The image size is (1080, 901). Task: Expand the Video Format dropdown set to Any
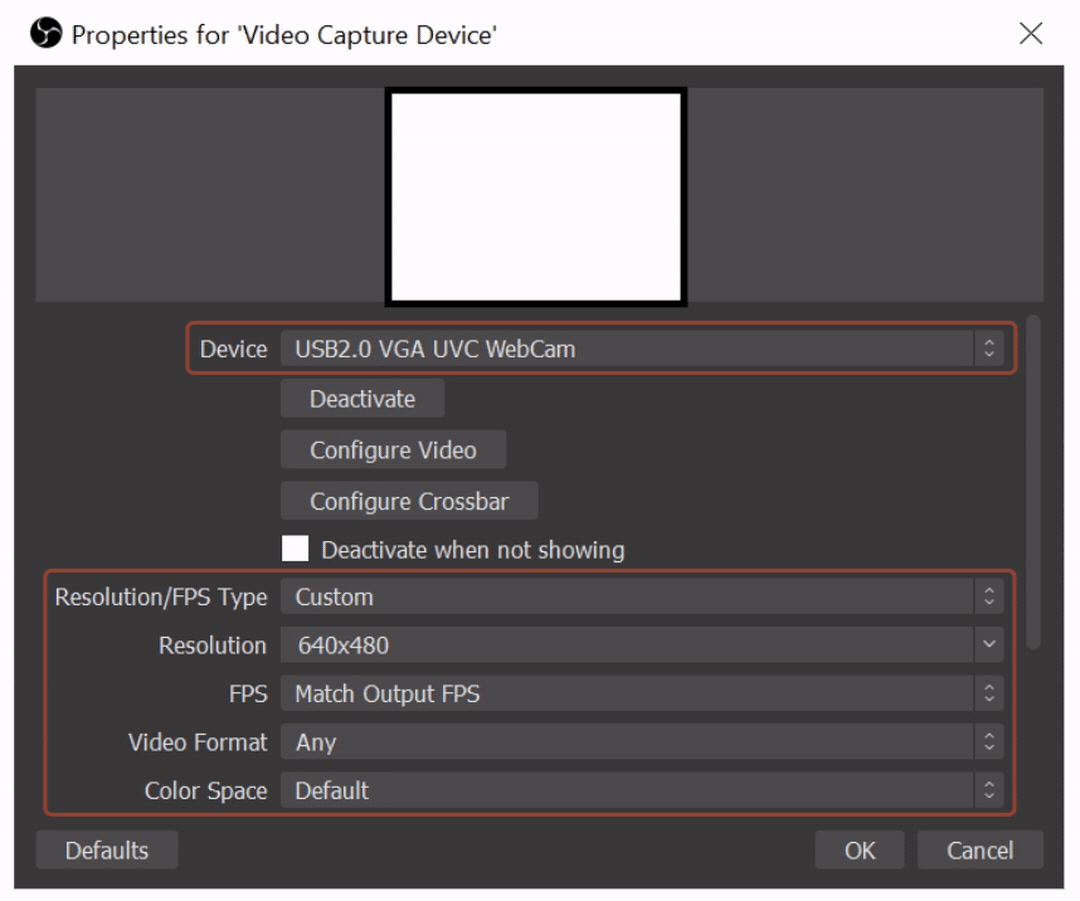[640, 742]
